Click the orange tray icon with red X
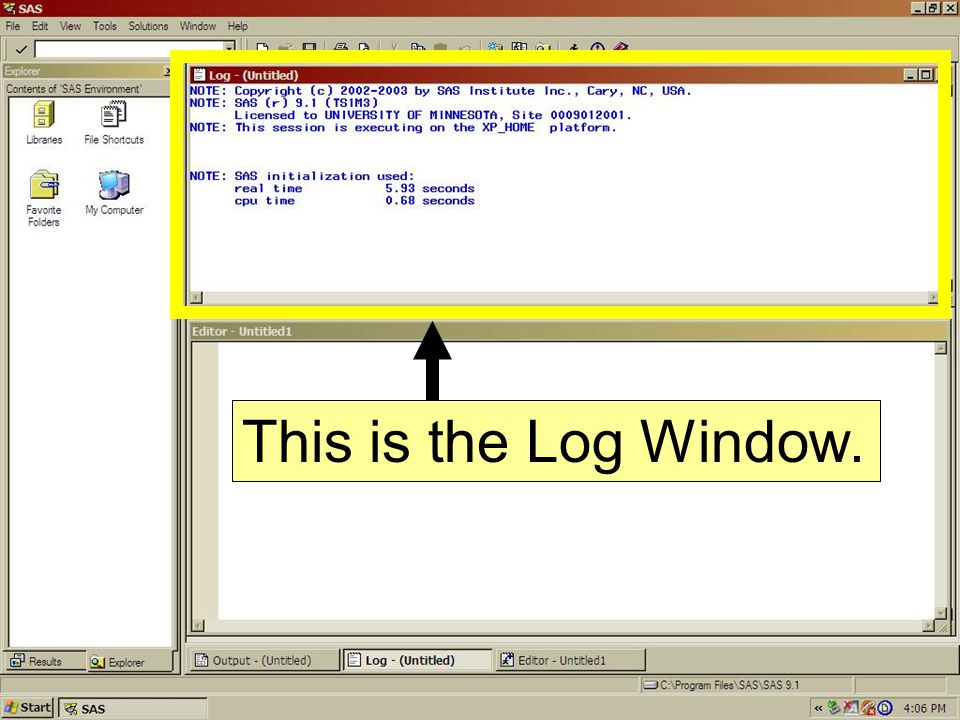960x720 pixels. 868,708
